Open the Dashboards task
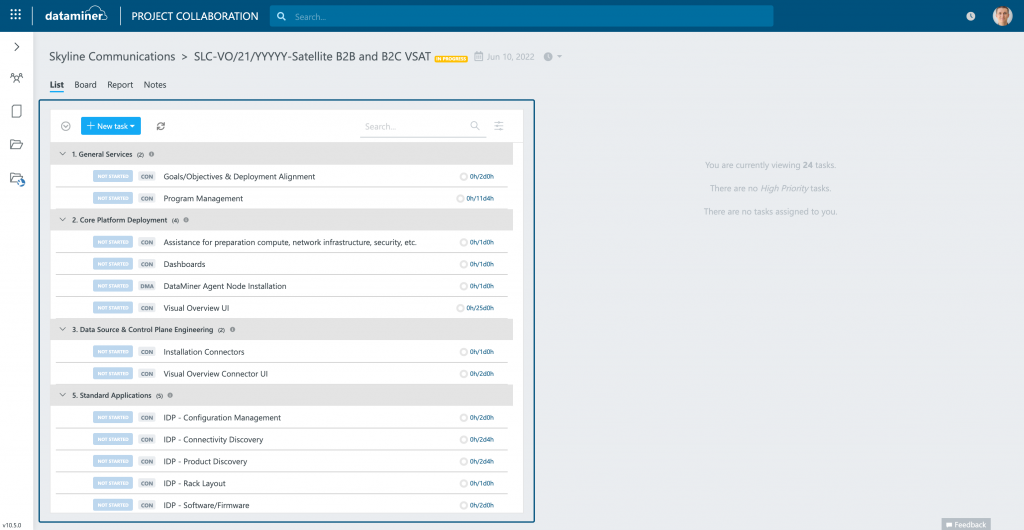1024x530 pixels. (184, 264)
